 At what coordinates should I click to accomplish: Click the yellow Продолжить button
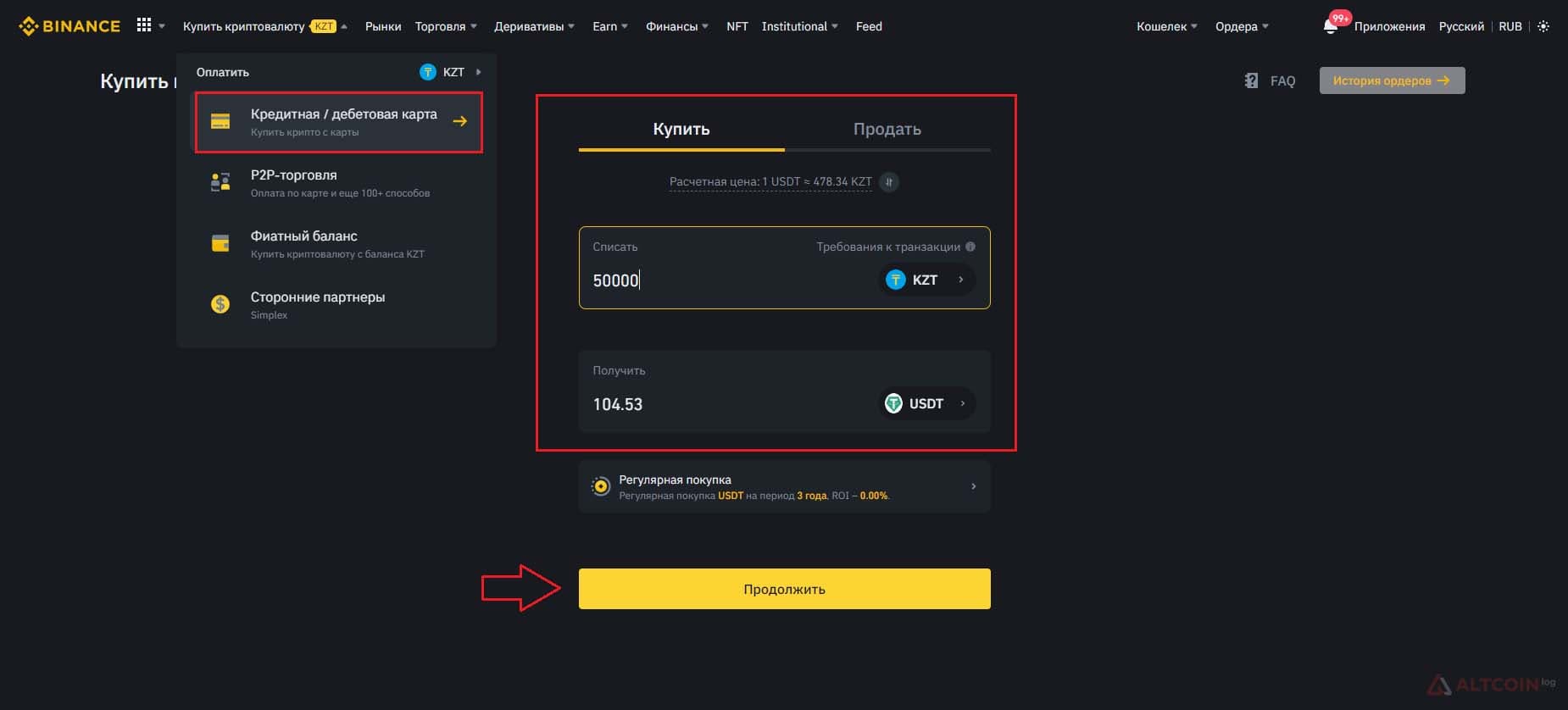click(x=785, y=589)
